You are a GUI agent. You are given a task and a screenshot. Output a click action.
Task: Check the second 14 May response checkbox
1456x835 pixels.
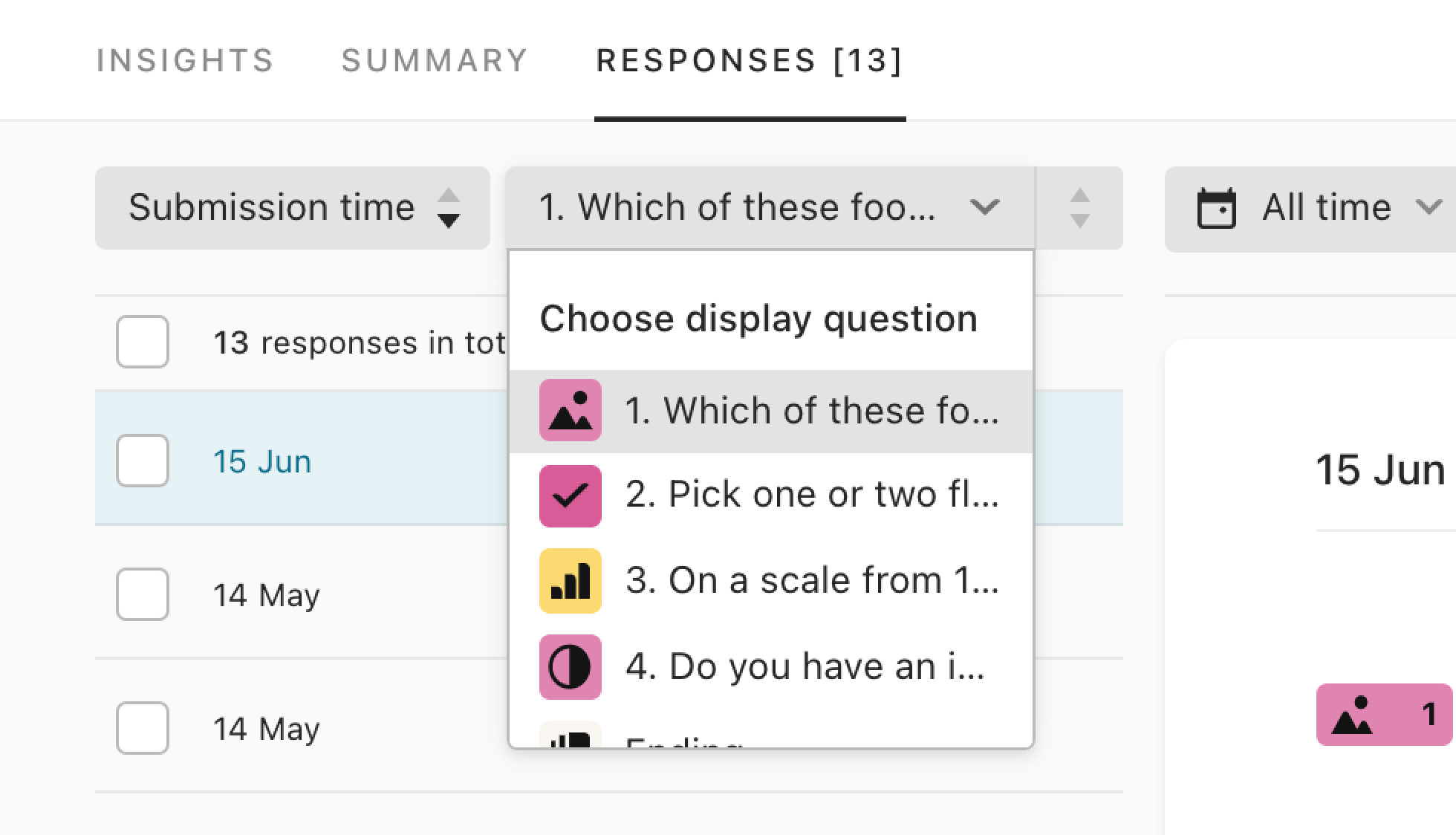point(143,728)
